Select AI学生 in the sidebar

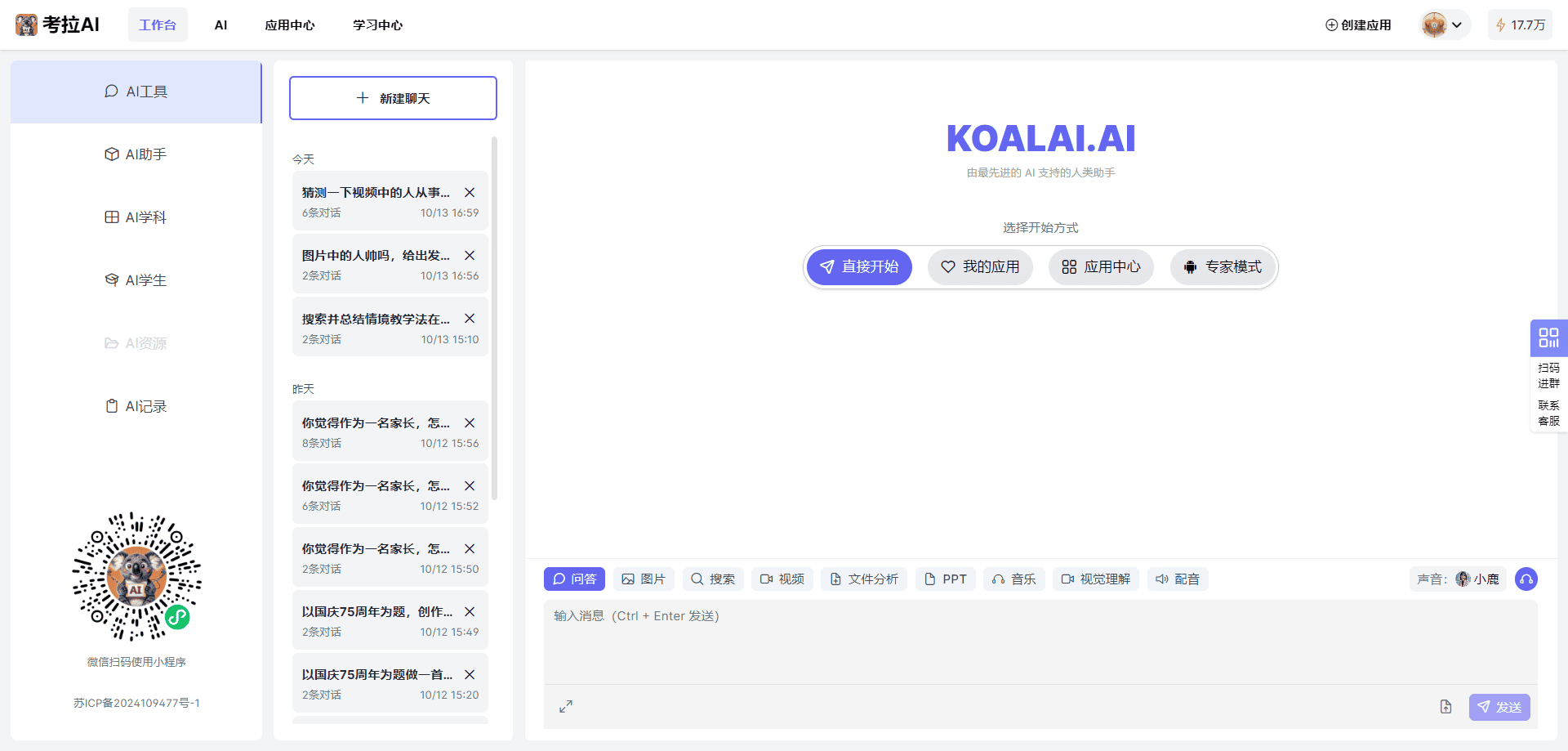point(136,280)
